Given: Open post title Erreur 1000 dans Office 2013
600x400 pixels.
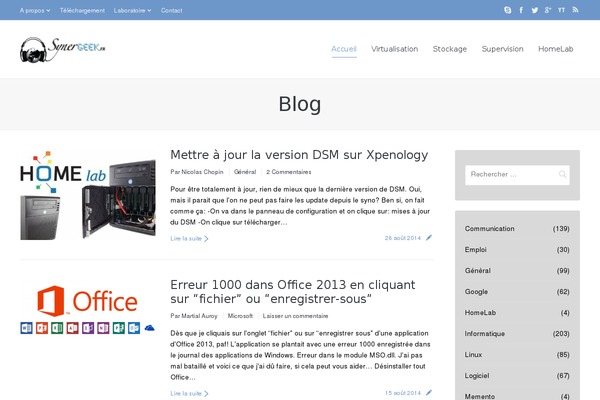Looking at the screenshot, I should (x=293, y=292).
